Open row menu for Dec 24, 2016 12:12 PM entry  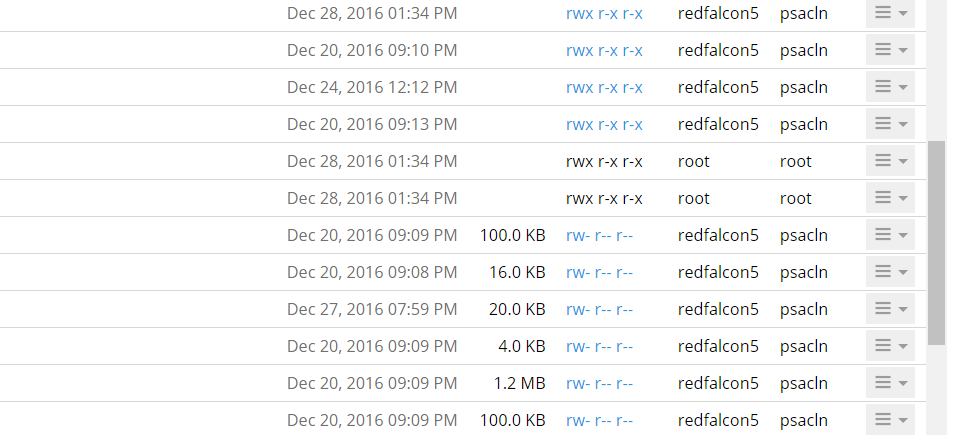click(890, 87)
